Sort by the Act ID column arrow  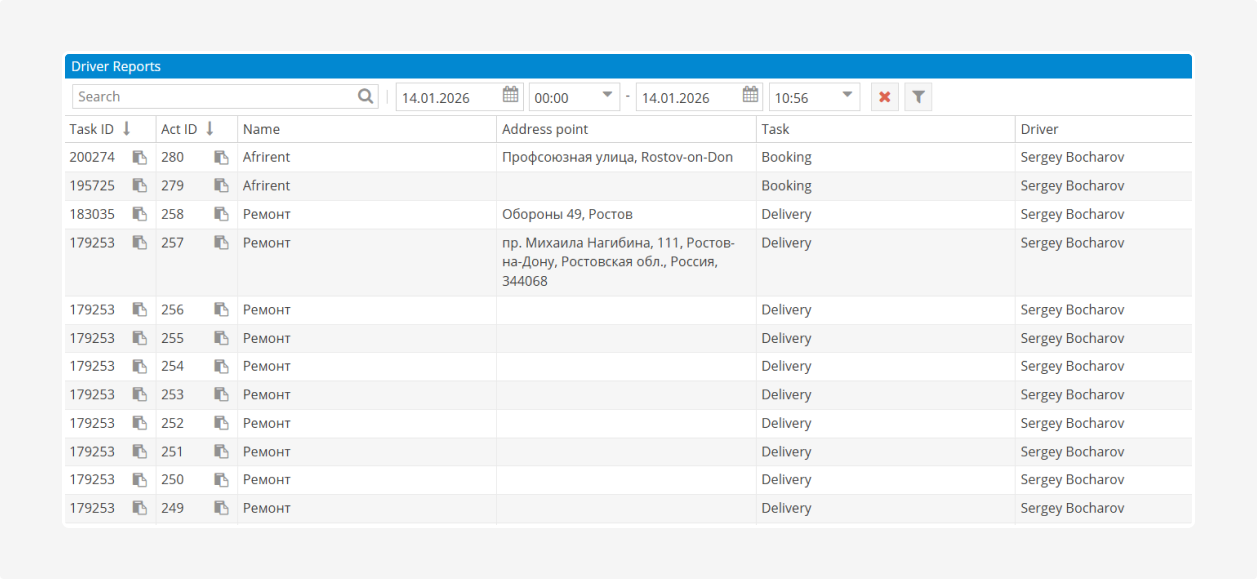coord(210,129)
